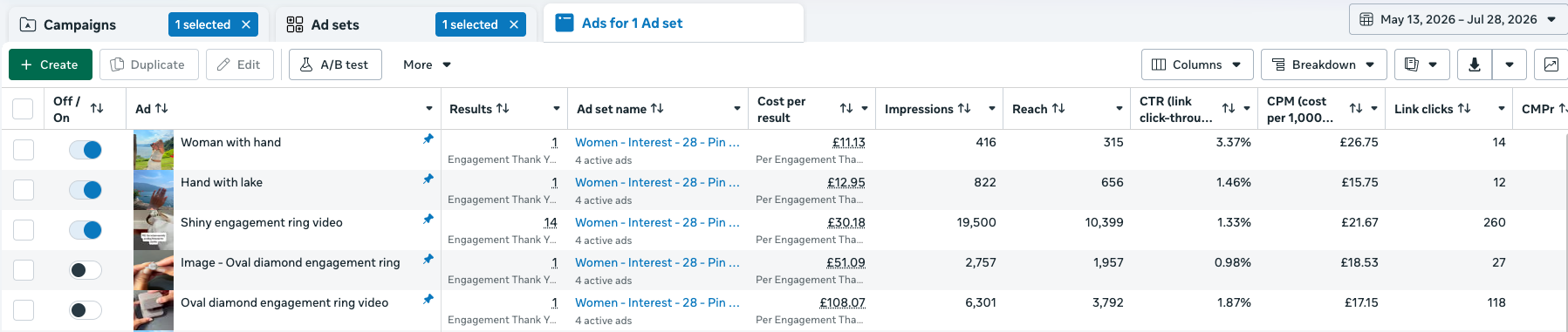1568x332 pixels.
Task: Open the More actions dropdown
Action: 428,64
